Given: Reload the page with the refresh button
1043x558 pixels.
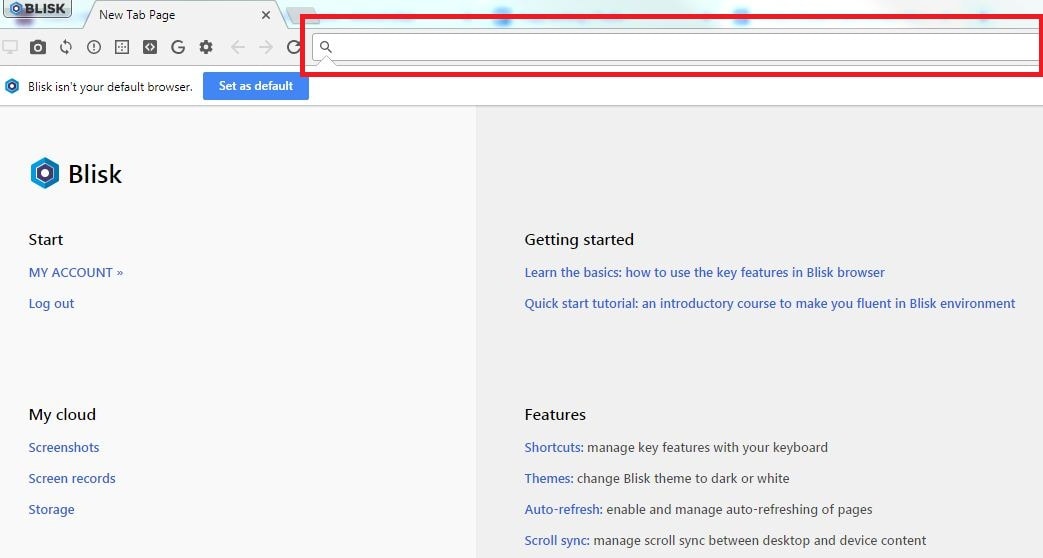Looking at the screenshot, I should coord(294,47).
